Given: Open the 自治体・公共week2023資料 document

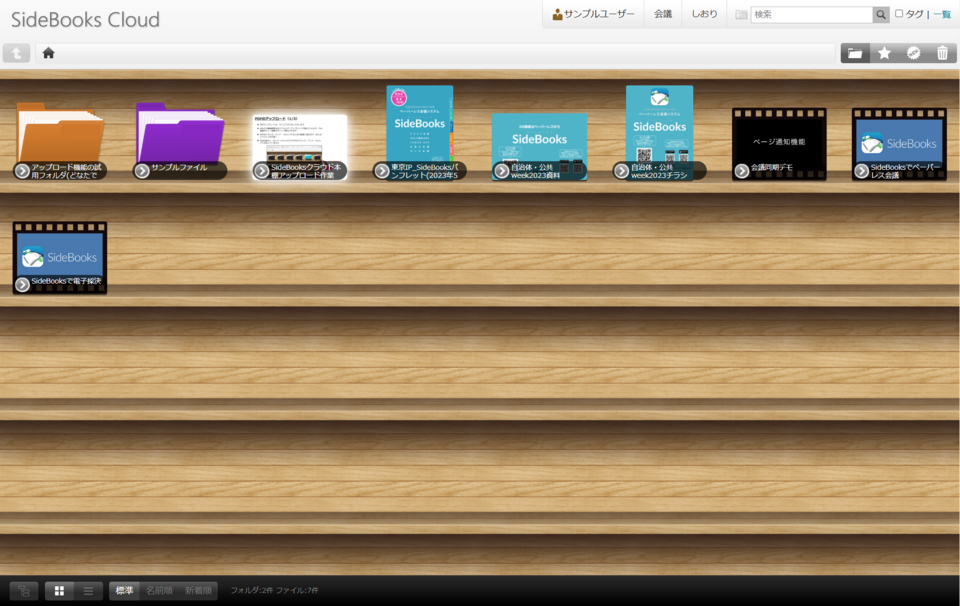Looking at the screenshot, I should [539, 147].
